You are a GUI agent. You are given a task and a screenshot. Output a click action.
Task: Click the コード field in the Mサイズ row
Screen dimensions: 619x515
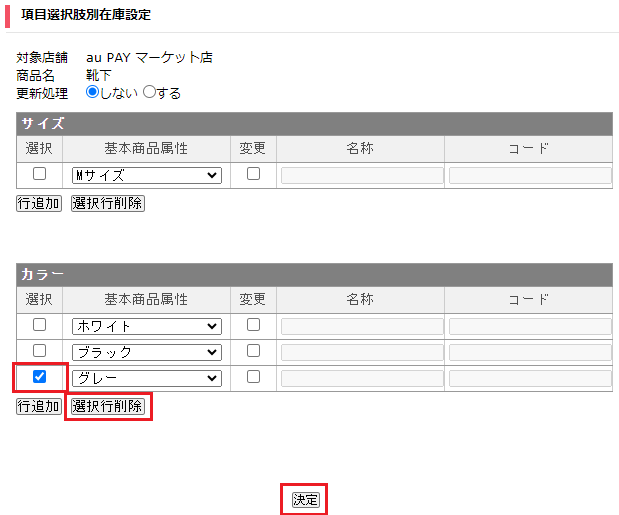point(530,176)
